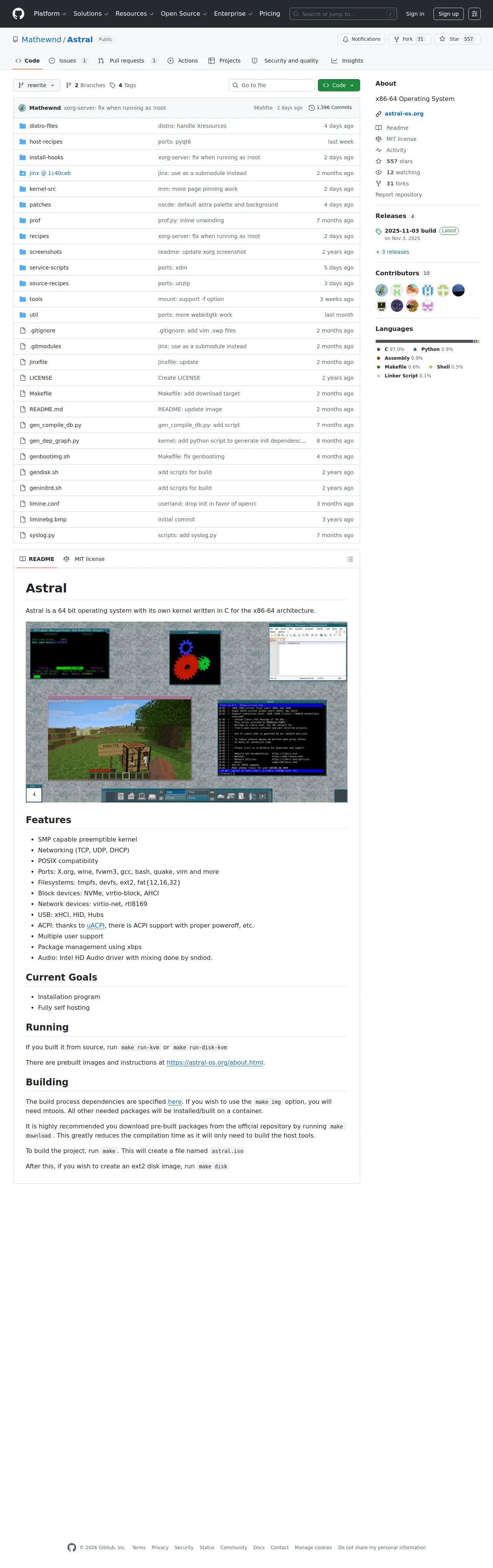Open the limine.conf file

pyautogui.click(x=45, y=504)
